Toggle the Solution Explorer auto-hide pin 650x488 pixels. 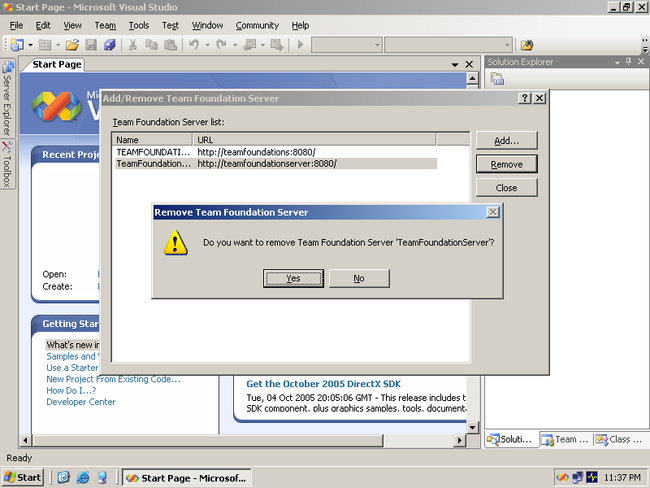point(629,62)
